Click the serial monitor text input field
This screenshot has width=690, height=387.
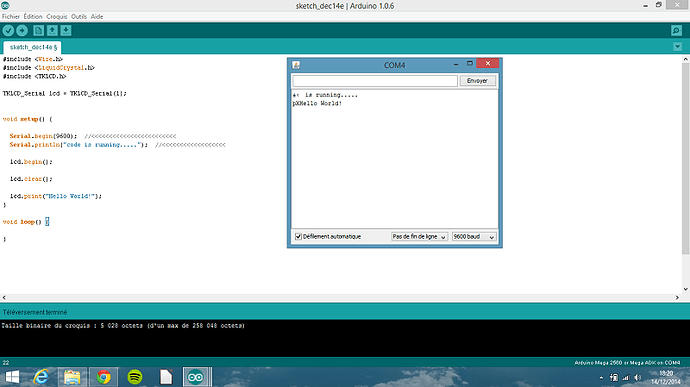coord(375,81)
